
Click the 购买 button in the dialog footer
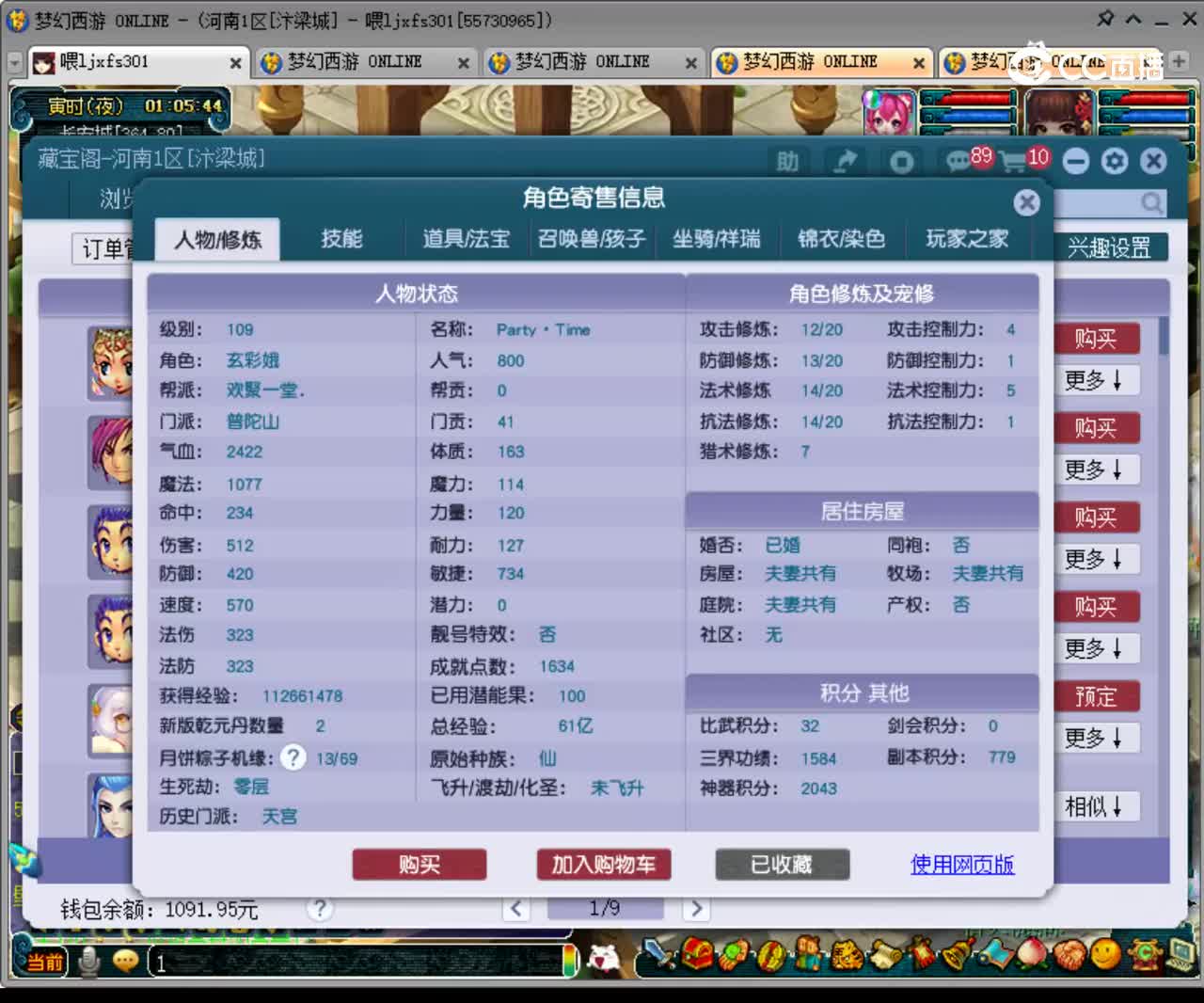point(420,865)
